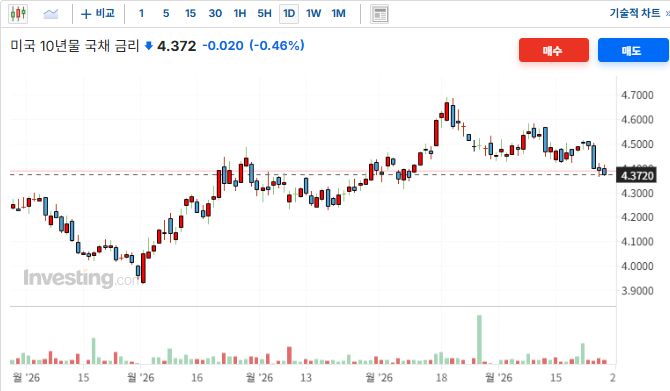Select the 30 minute interval
The image size is (670, 391).
[215, 14]
